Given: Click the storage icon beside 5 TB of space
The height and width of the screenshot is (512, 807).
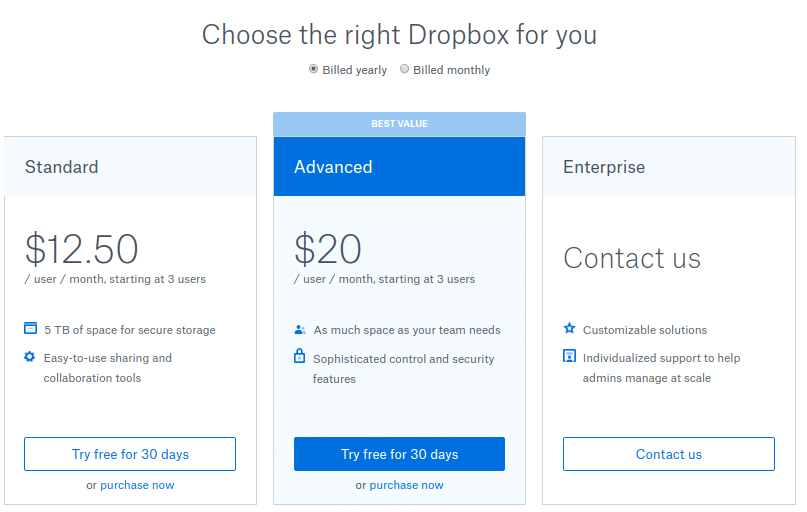Looking at the screenshot, I should [x=30, y=329].
